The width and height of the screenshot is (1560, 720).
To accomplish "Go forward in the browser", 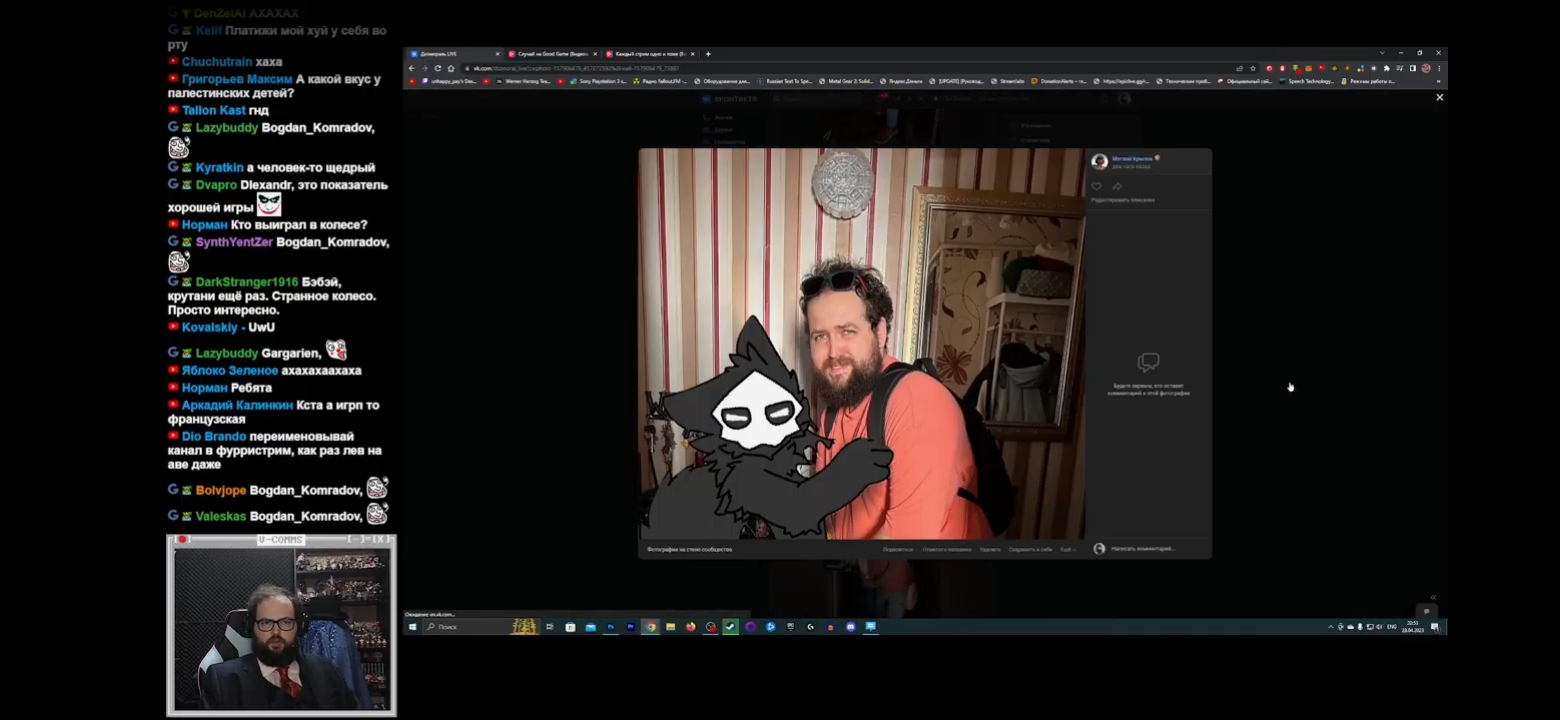I will [424, 68].
